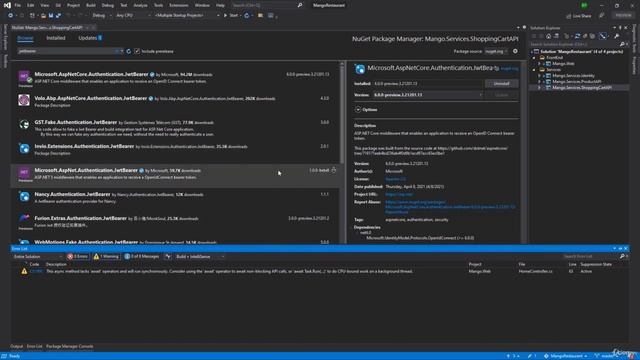Image resolution: width=640 pixels, height=360 pixels.
Task: Click the Start debugging play icon
Action: [x=225, y=16]
